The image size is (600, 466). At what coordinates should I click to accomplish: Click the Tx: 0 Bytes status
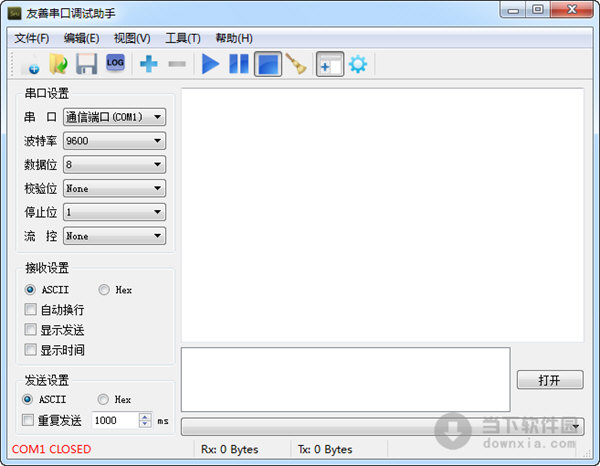(x=325, y=449)
